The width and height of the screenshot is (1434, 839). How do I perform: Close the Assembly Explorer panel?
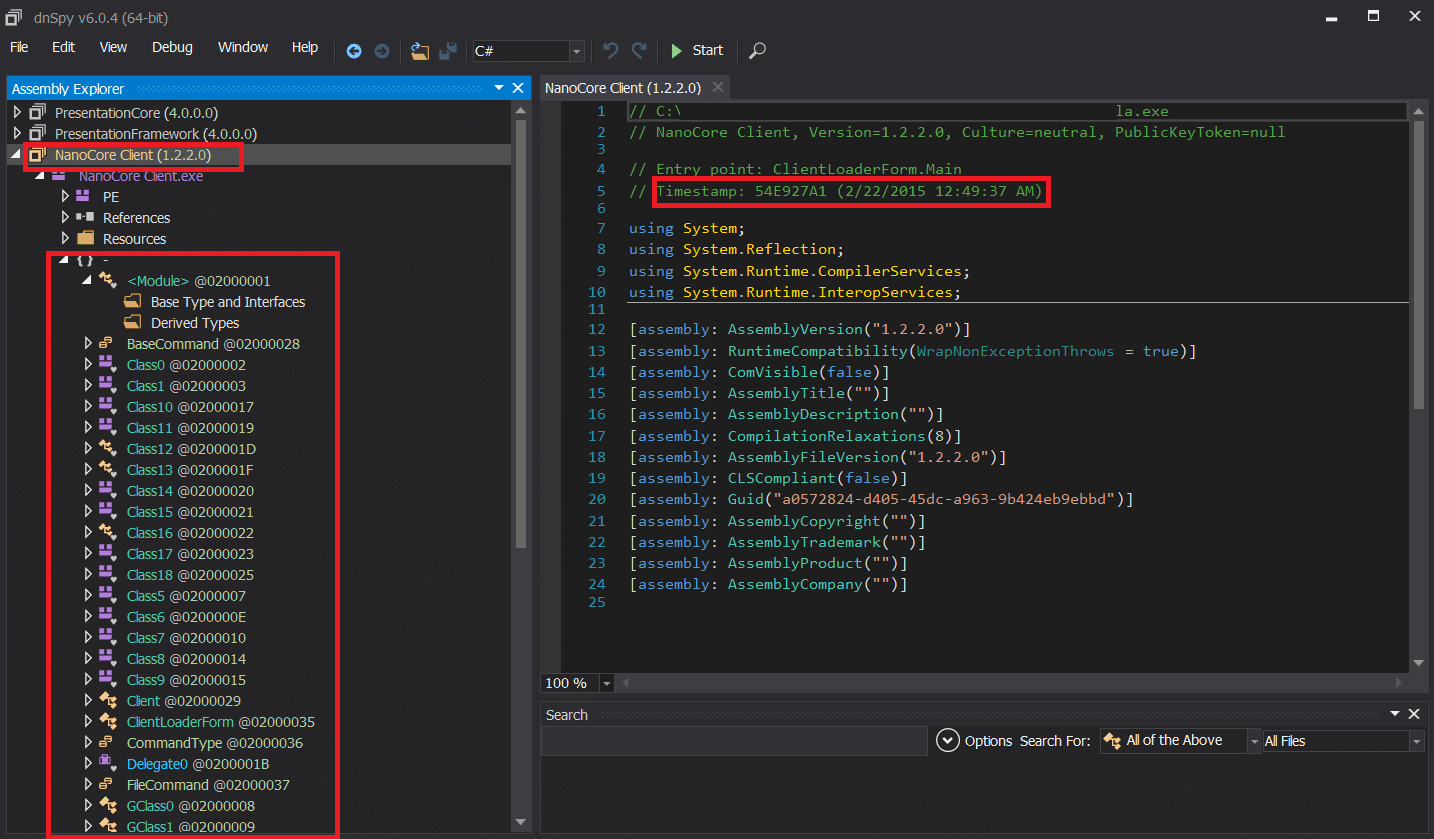[518, 88]
